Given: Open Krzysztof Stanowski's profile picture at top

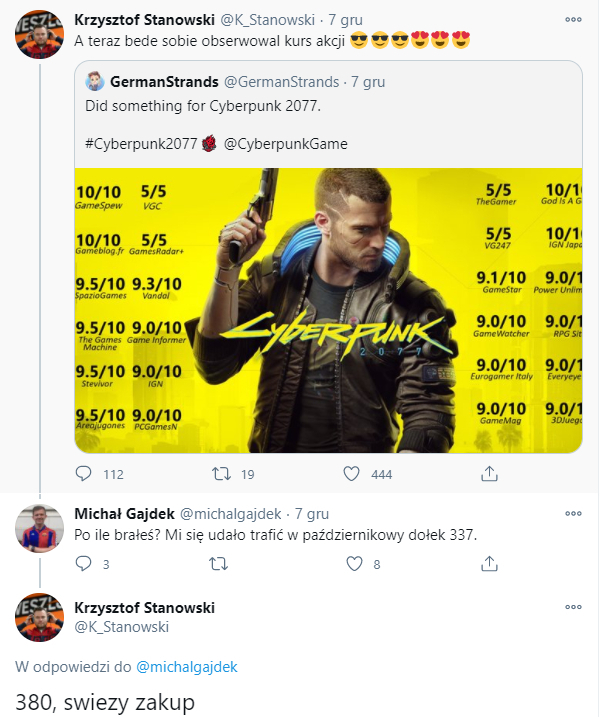Looking at the screenshot, I should click(x=40, y=37).
